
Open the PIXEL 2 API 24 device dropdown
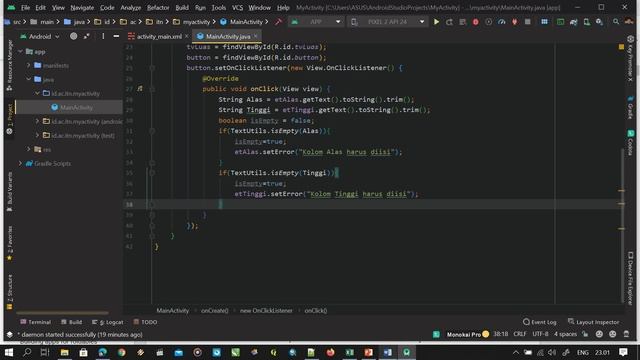(x=388, y=22)
